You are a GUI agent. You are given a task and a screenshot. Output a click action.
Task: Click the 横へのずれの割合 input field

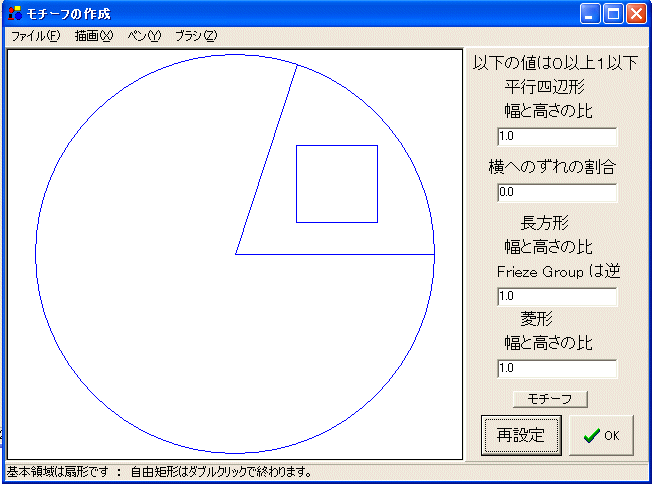pos(557,193)
